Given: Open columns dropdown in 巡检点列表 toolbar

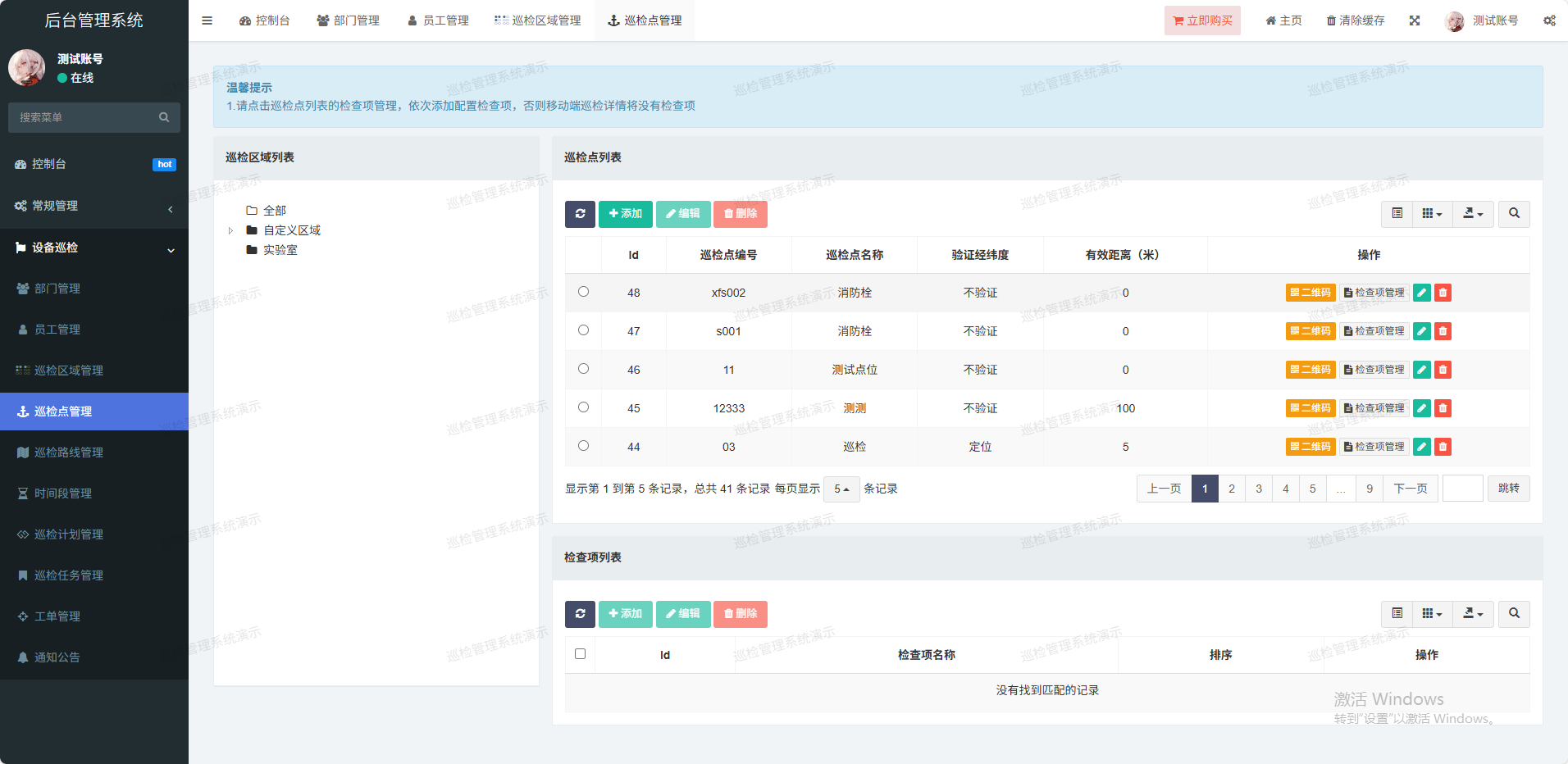Looking at the screenshot, I should (x=1432, y=214).
